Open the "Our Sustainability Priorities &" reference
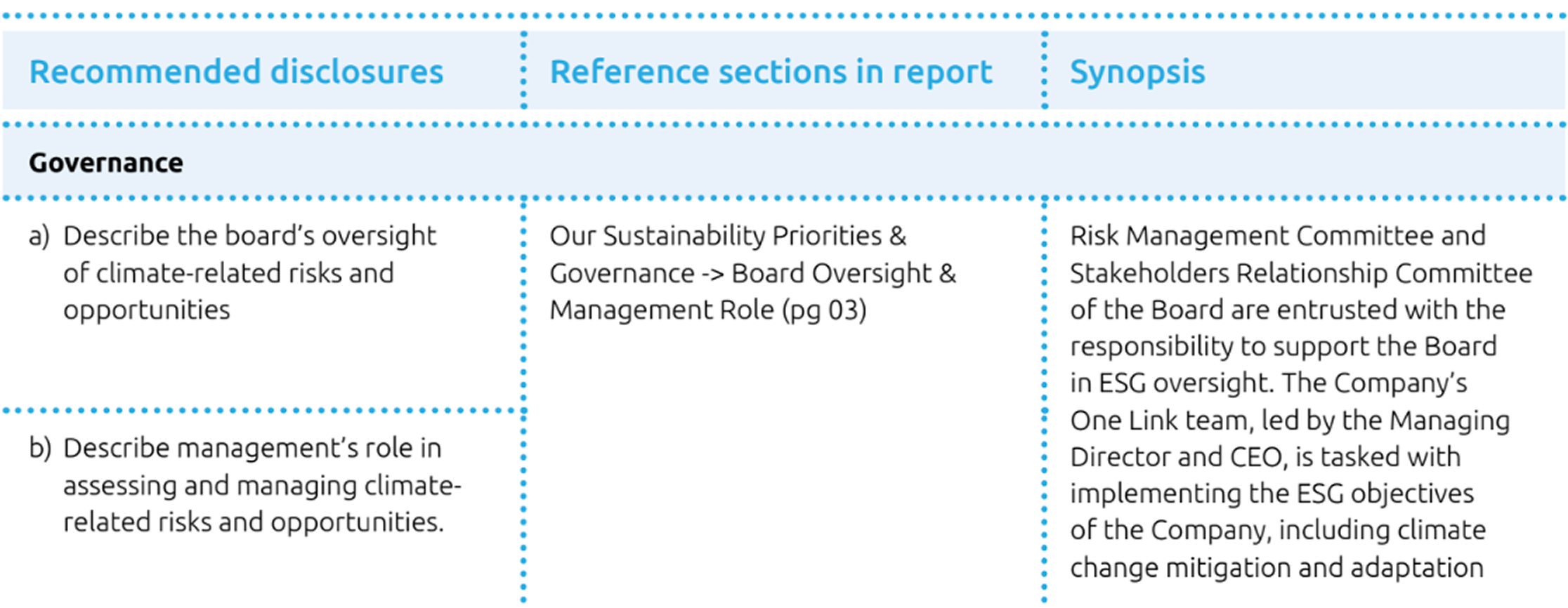This screenshot has height=608, width=1568. tap(728, 237)
